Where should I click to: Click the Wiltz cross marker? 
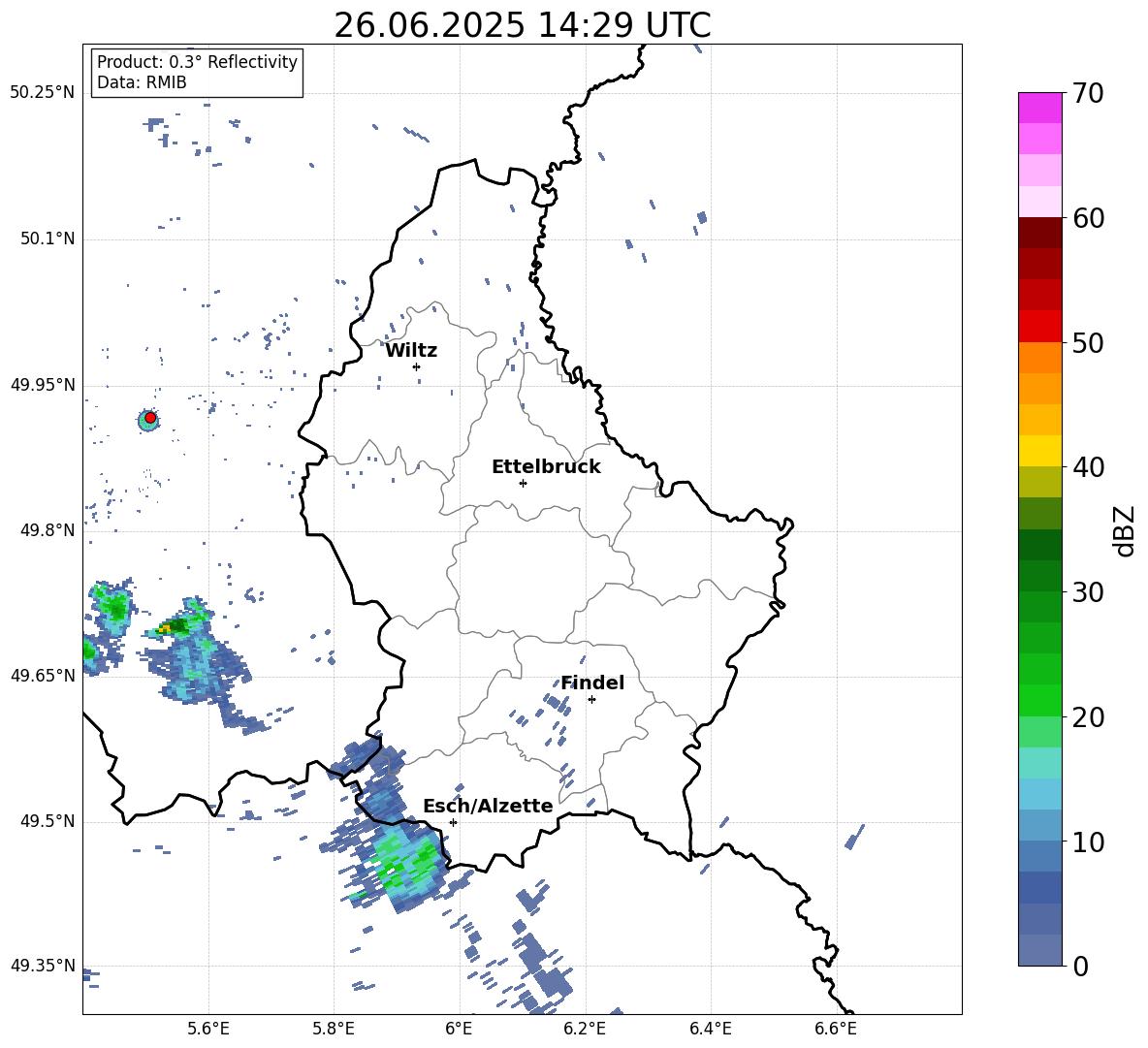tap(416, 366)
